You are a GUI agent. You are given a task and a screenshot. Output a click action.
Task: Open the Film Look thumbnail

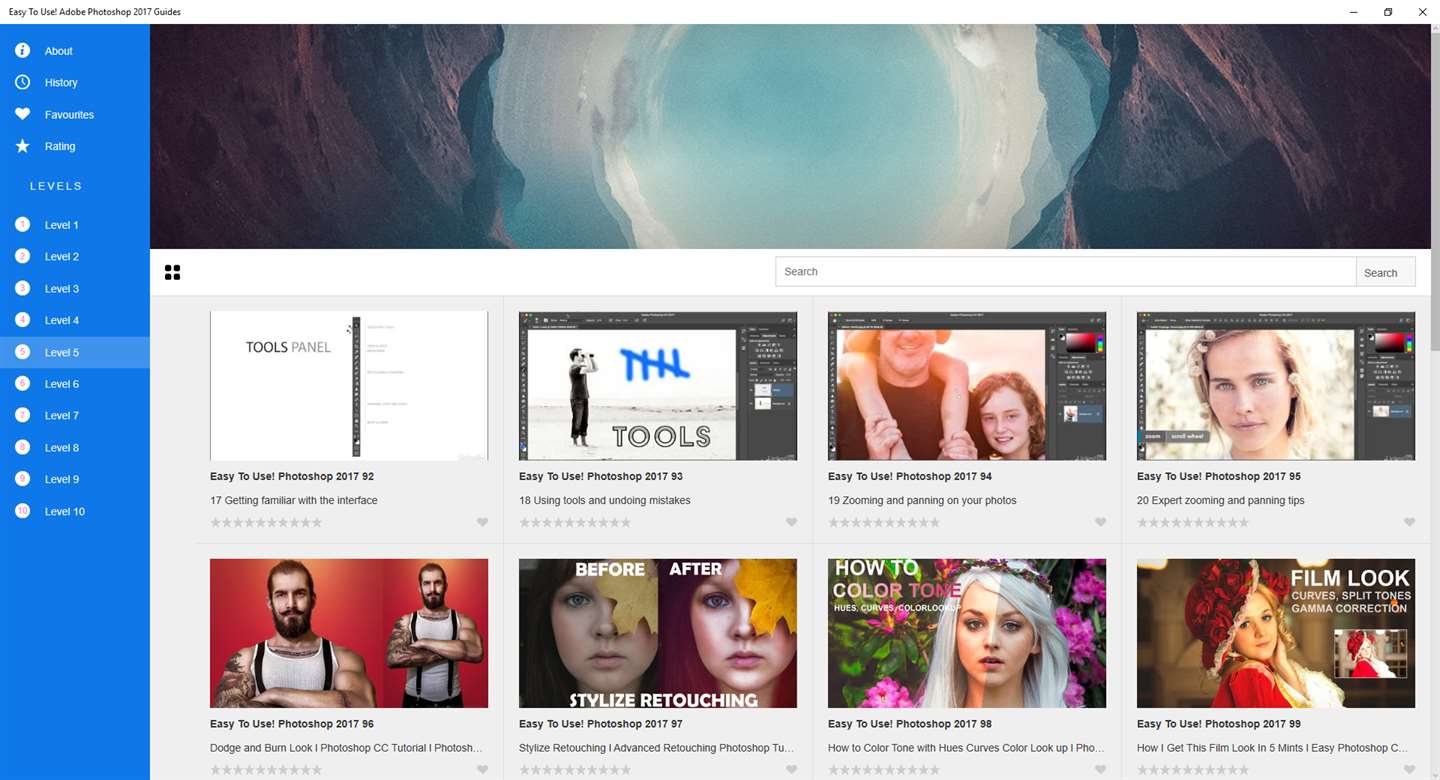point(1276,633)
